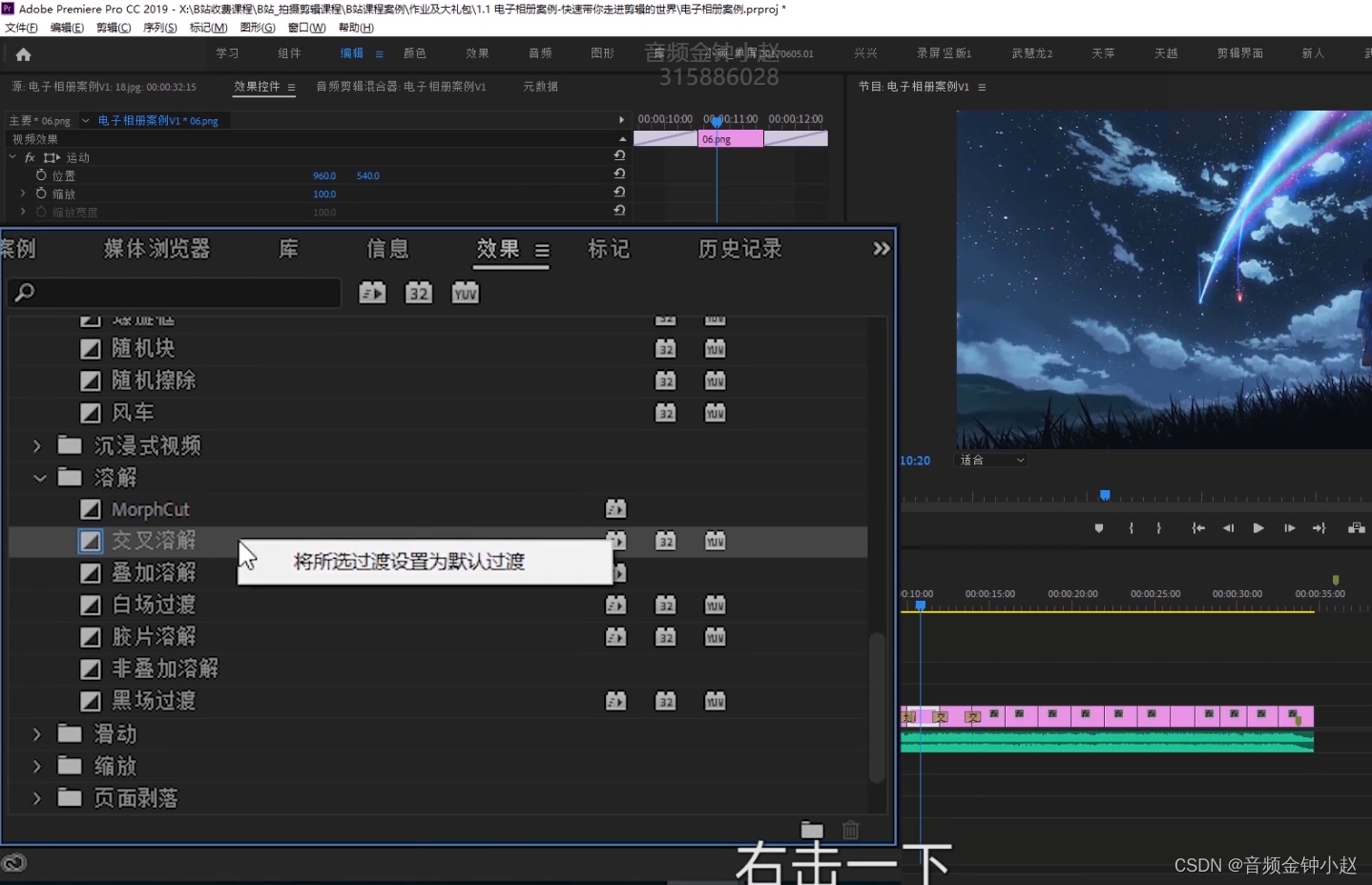
Task: Open clip selector dropdown beside 主要 06.png
Action: point(86,121)
